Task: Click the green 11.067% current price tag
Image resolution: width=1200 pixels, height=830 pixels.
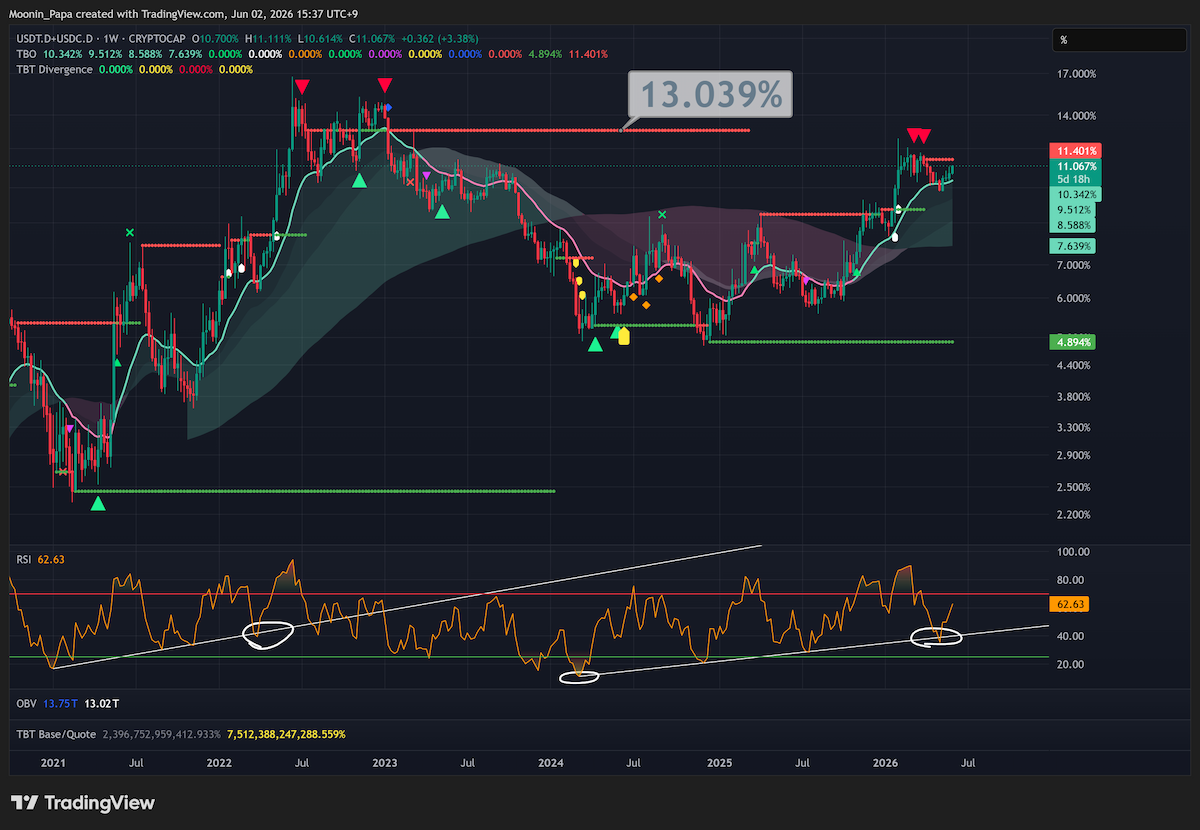Action: (x=1075, y=165)
